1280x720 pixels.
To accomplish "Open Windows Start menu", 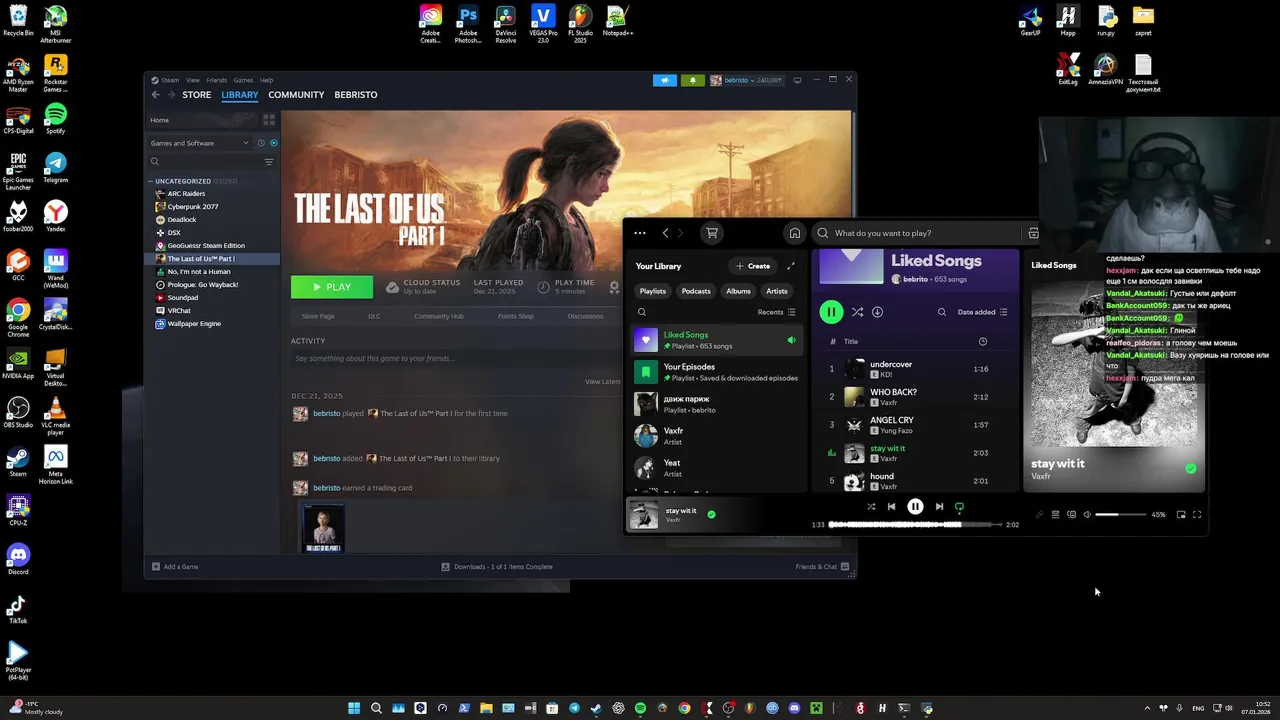I will [x=354, y=708].
